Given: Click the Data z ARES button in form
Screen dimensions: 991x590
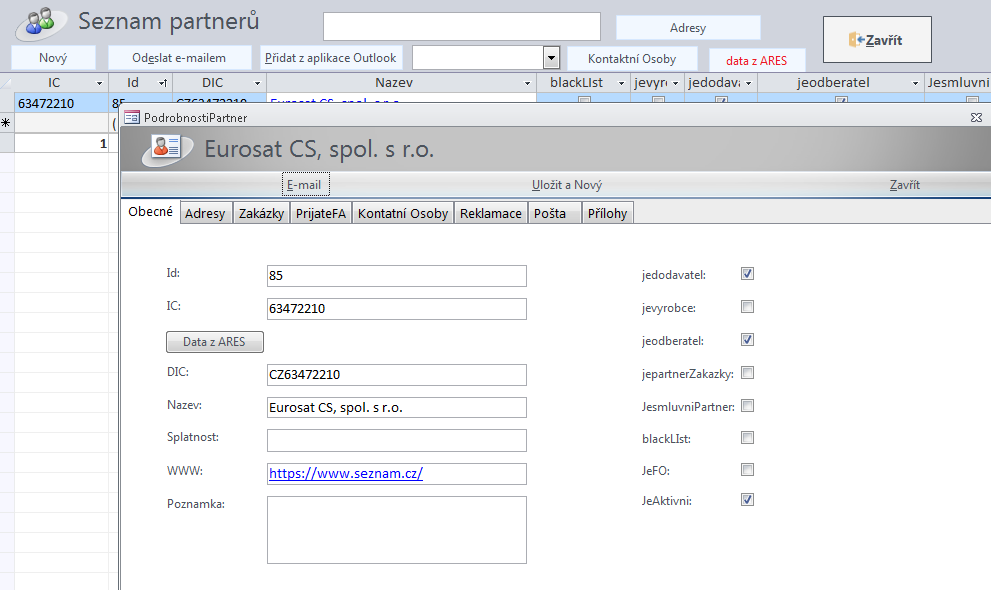Looking at the screenshot, I should [214, 342].
